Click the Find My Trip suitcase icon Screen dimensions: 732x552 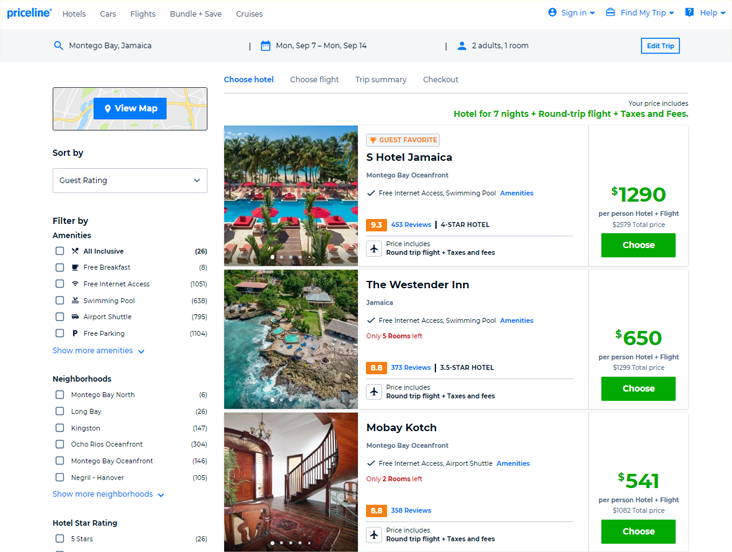tap(610, 13)
